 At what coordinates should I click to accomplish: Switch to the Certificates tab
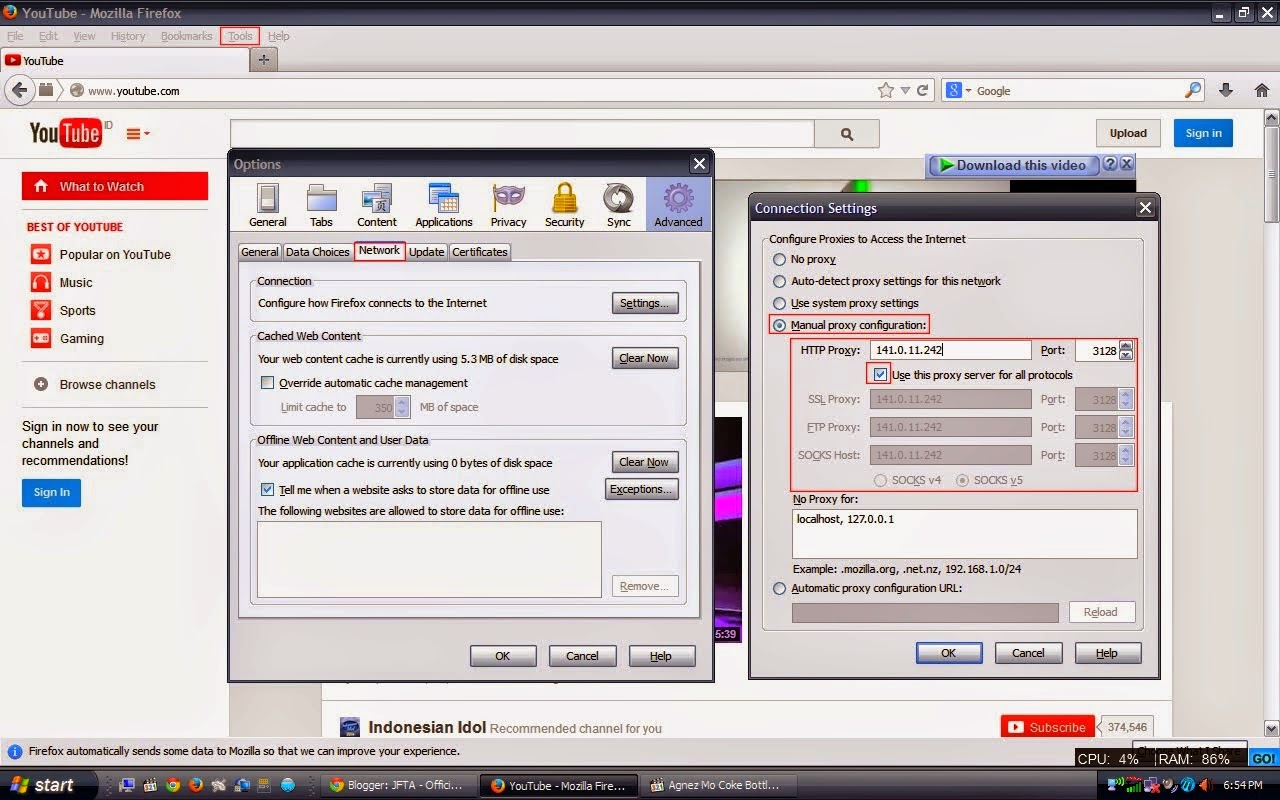click(x=480, y=252)
